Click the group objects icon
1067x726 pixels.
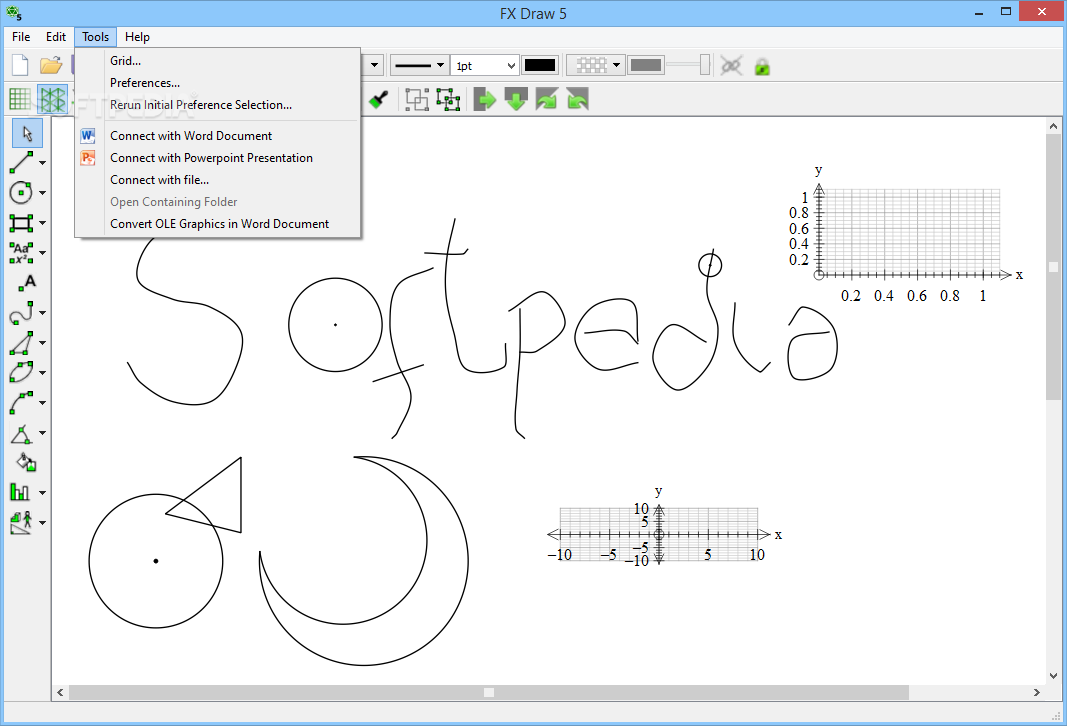click(416, 100)
